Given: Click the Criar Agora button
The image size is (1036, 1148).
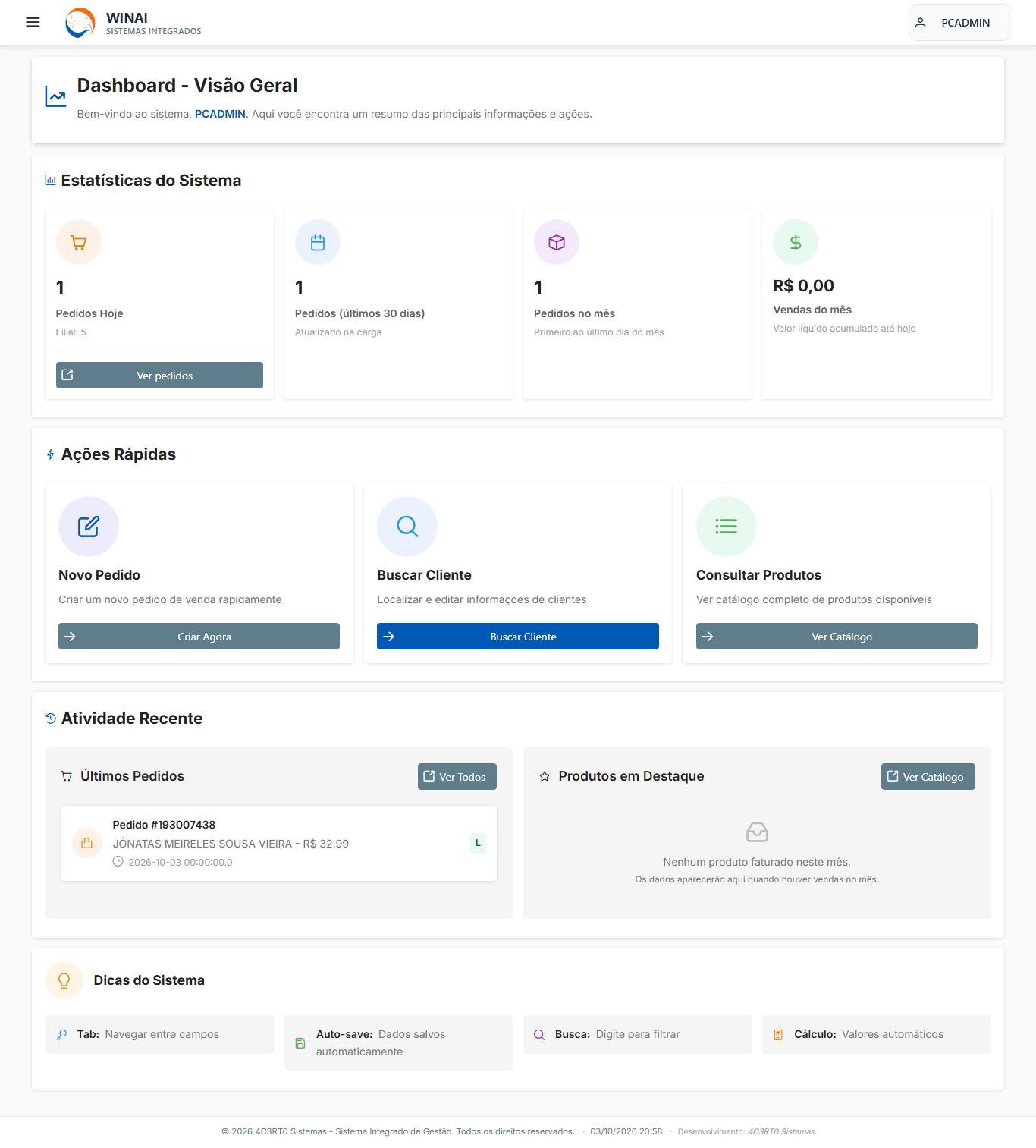Looking at the screenshot, I should pyautogui.click(x=199, y=637).
